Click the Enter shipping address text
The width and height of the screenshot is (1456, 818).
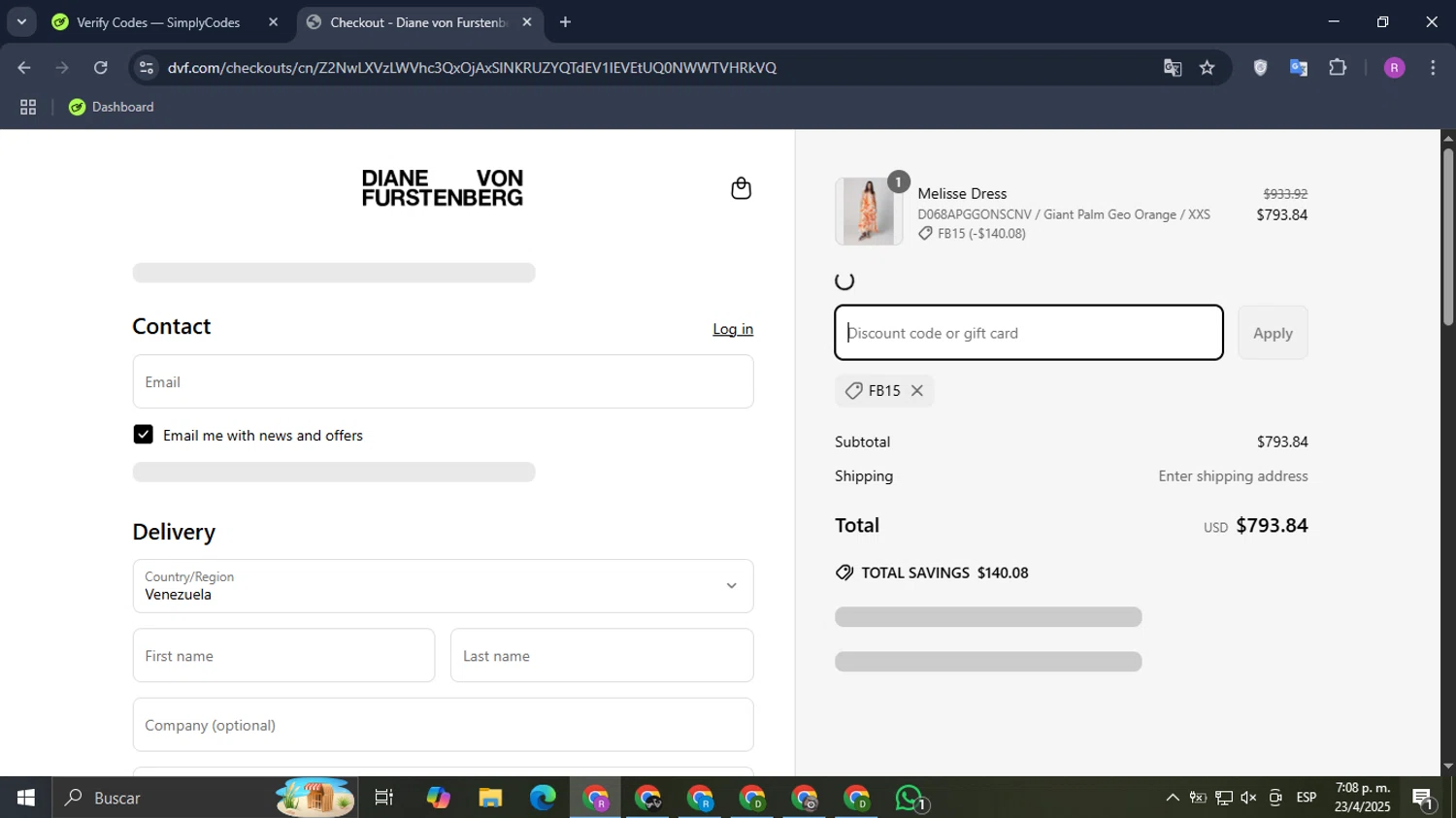point(1233,476)
